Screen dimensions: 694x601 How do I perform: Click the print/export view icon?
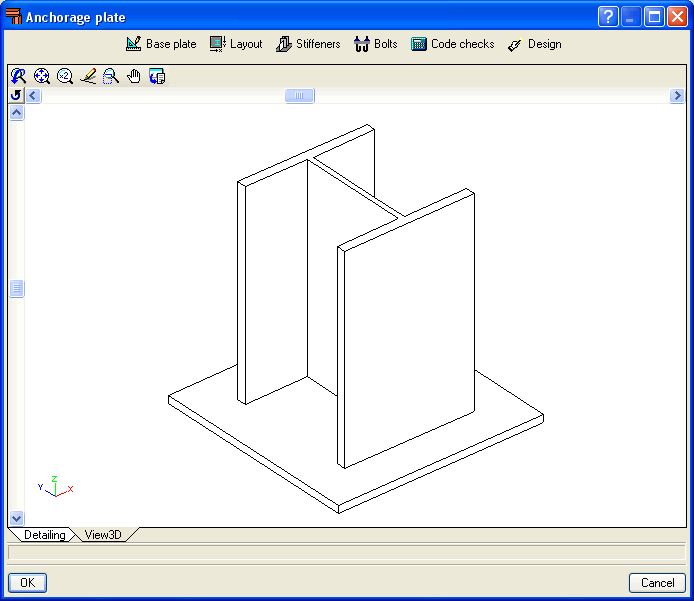[157, 76]
